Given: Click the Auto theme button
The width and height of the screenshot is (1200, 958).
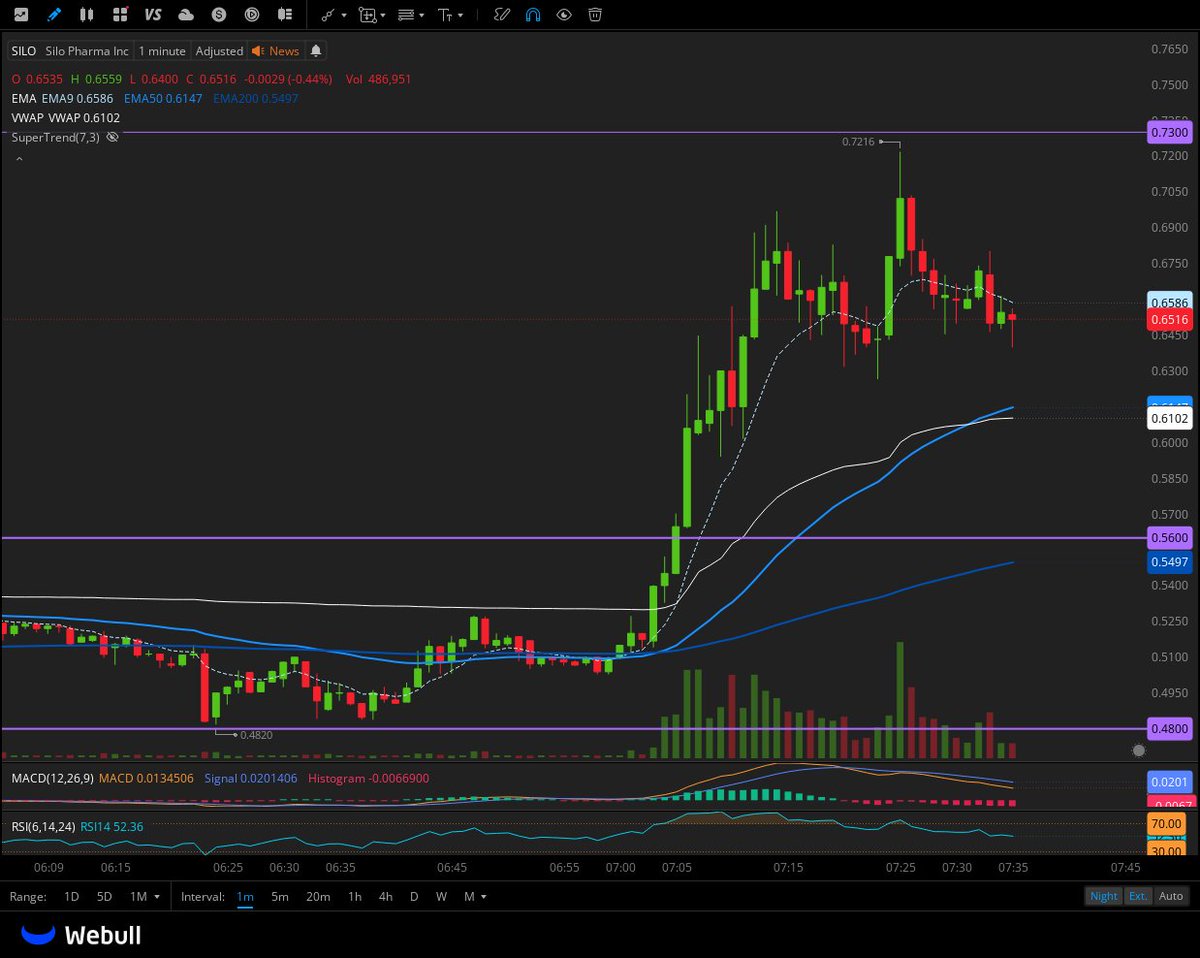Looking at the screenshot, I should pos(1170,896).
